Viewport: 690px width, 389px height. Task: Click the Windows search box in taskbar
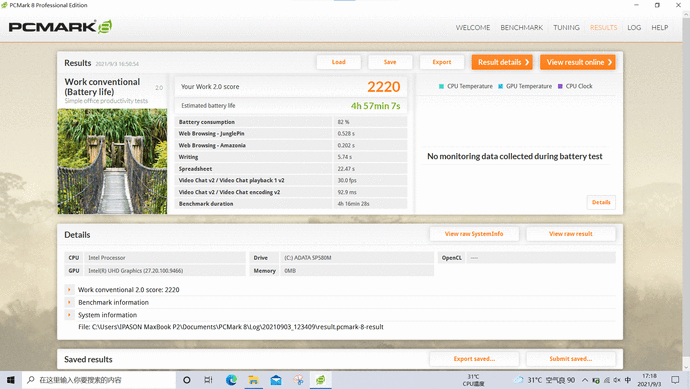pos(99,380)
